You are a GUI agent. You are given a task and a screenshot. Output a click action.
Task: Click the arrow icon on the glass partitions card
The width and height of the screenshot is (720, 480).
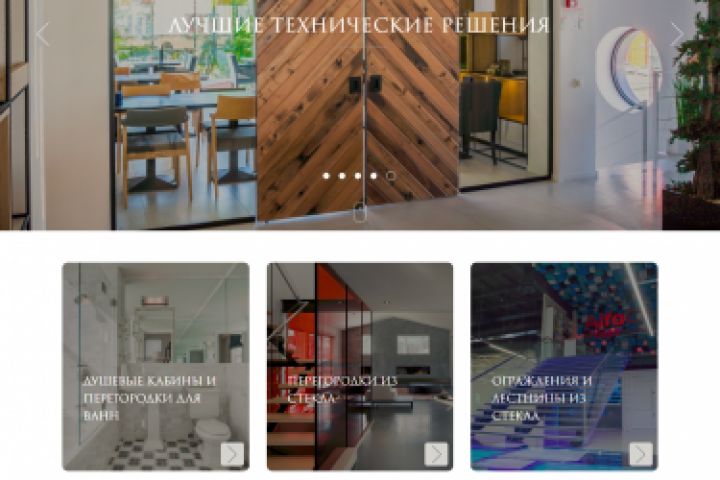(436, 454)
